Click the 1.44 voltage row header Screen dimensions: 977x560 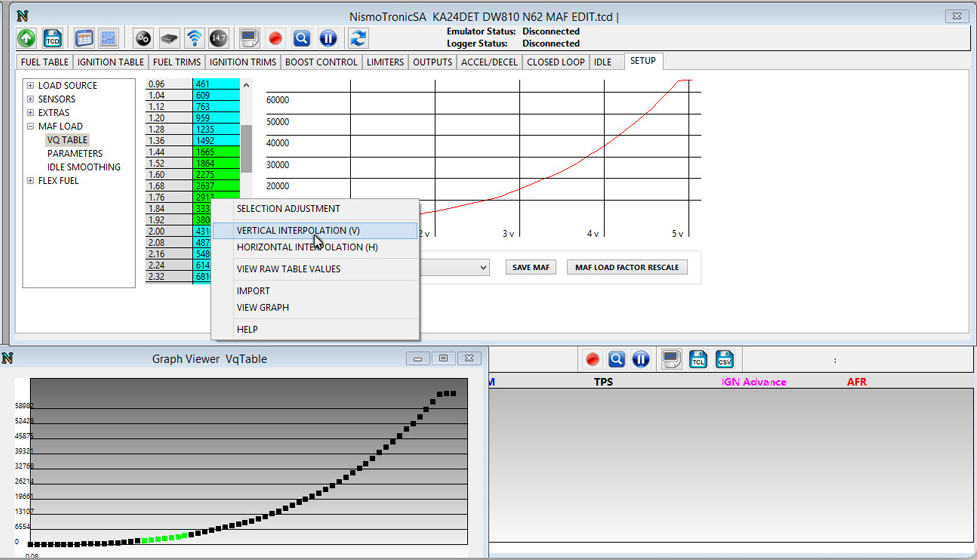point(169,152)
